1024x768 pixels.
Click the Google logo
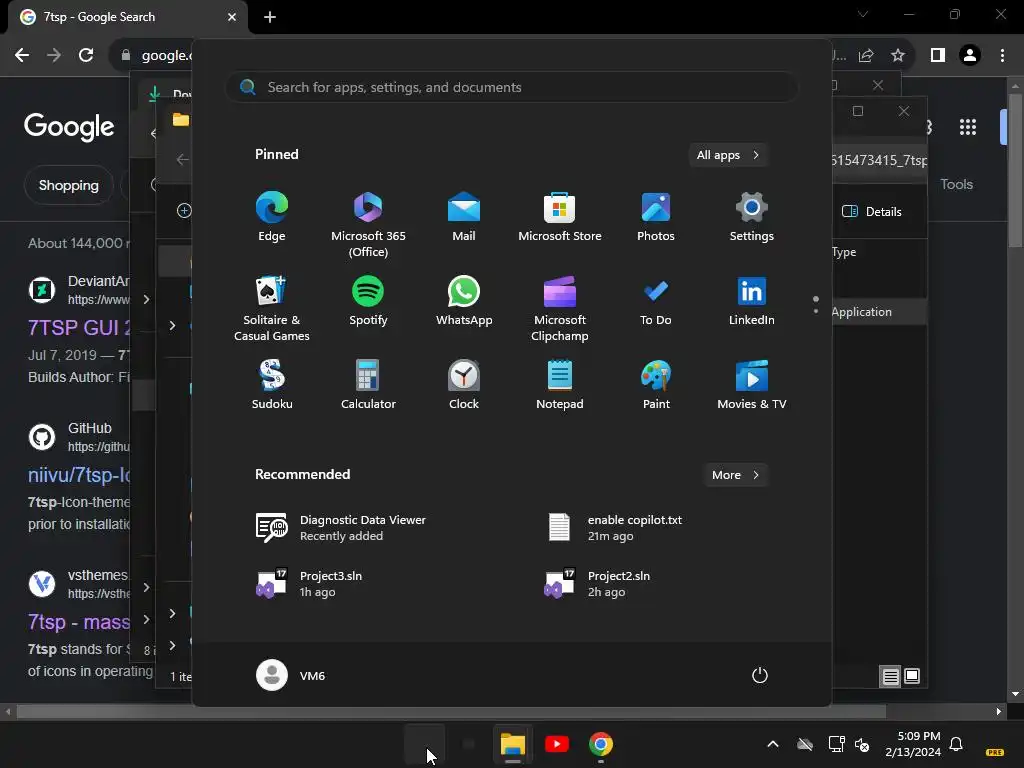(x=69, y=127)
